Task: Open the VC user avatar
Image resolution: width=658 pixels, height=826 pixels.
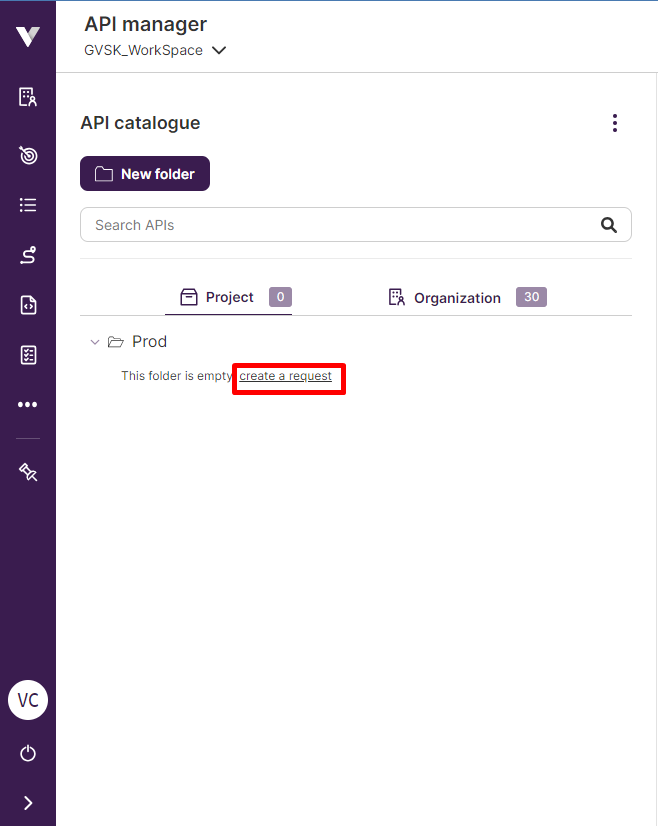Action: point(28,700)
